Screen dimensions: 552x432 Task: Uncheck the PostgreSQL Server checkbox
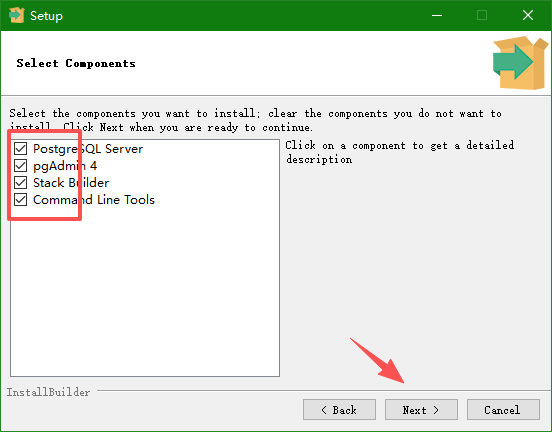coord(20,149)
